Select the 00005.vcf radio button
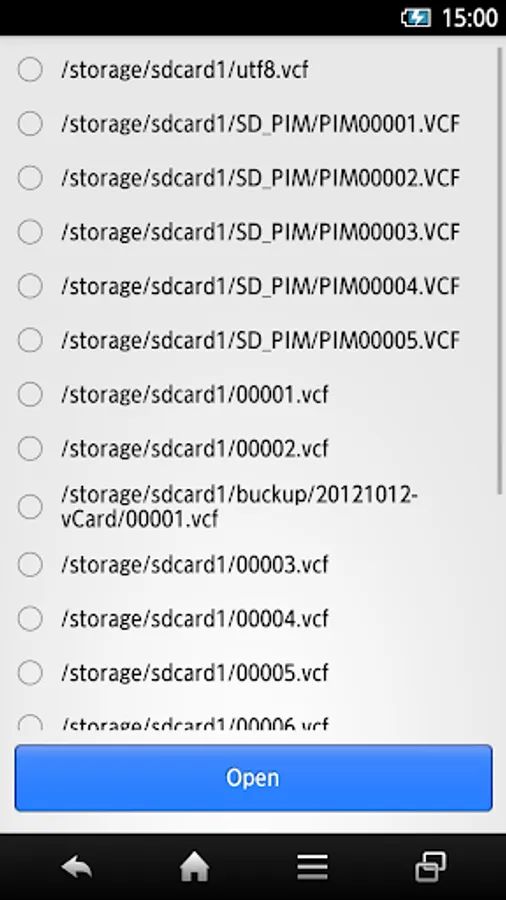 30,673
